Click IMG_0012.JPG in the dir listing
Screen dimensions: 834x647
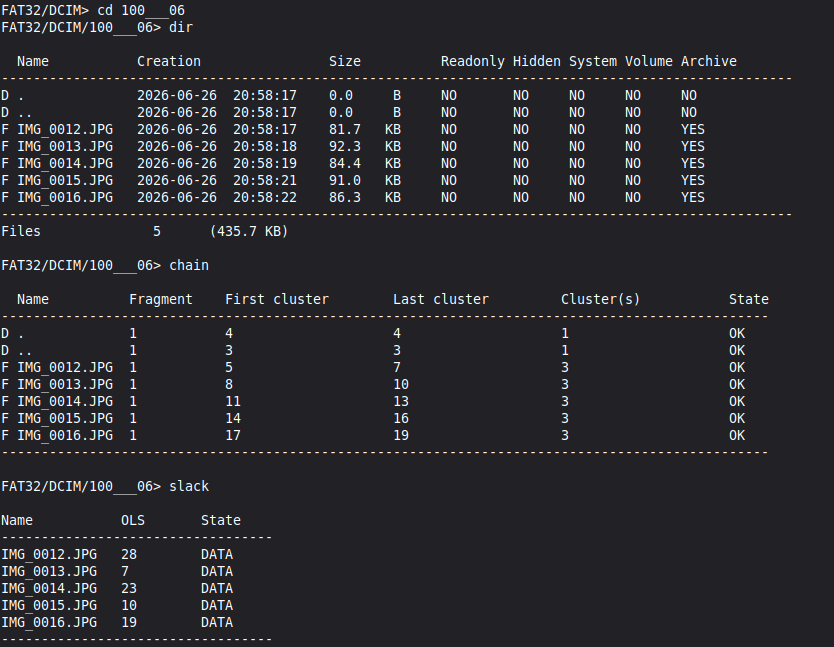[x=65, y=129]
